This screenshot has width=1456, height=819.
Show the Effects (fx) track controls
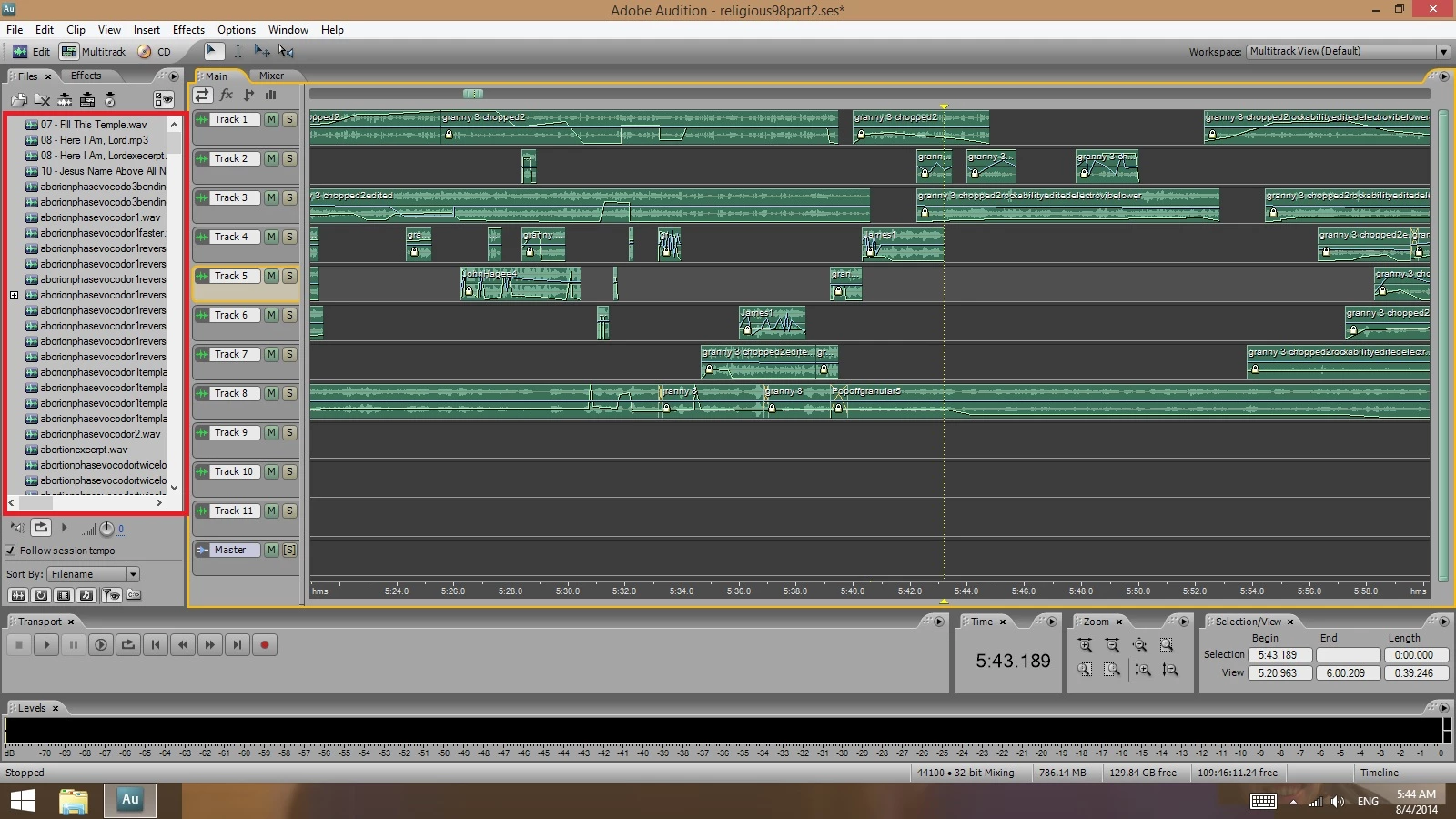coord(227,95)
